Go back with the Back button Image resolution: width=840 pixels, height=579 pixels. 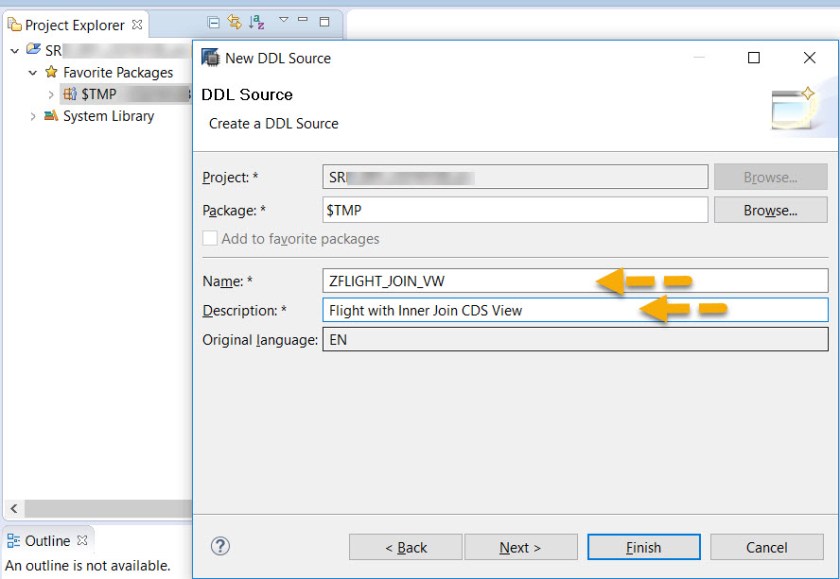pyautogui.click(x=406, y=547)
